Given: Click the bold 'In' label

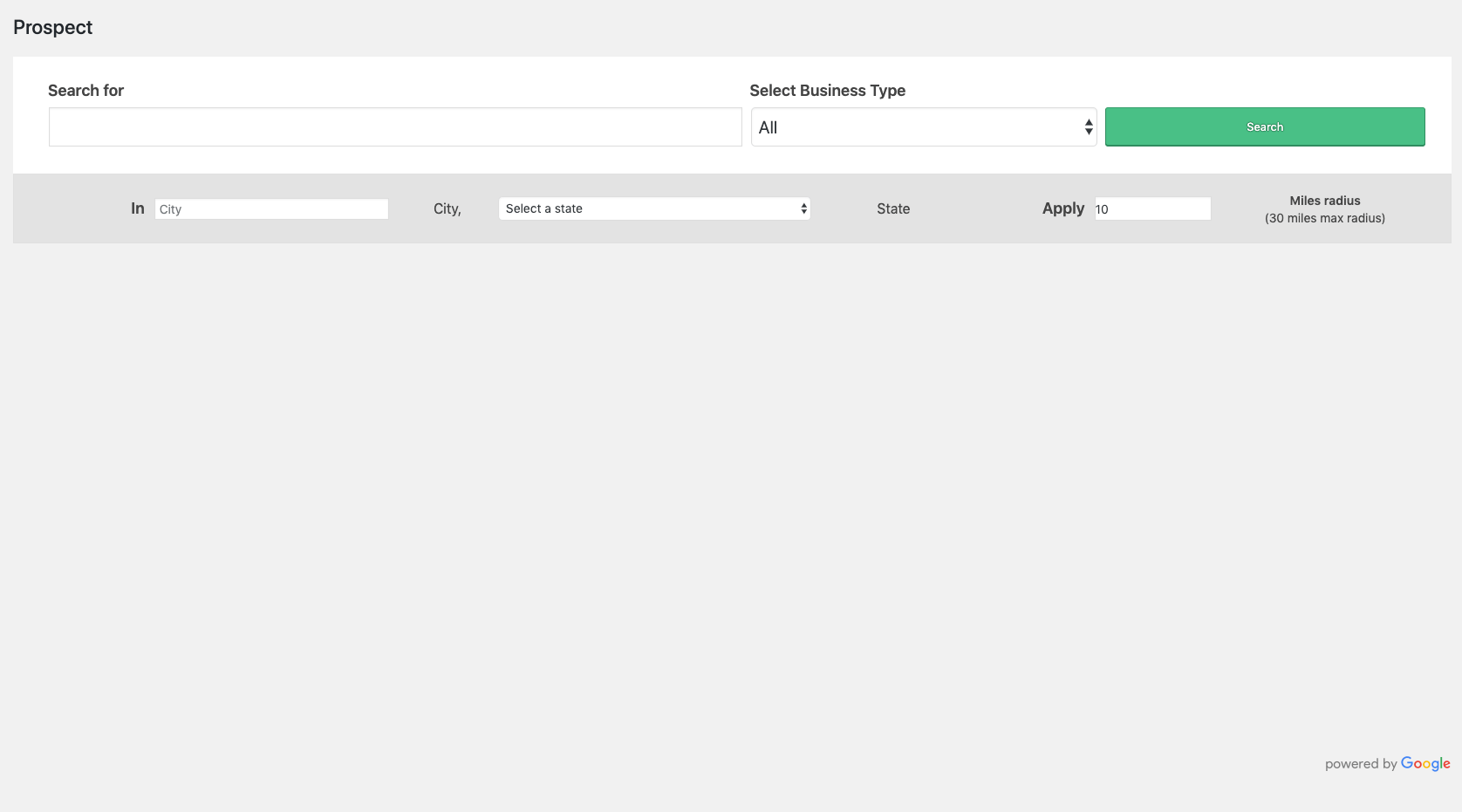Looking at the screenshot, I should click(138, 208).
